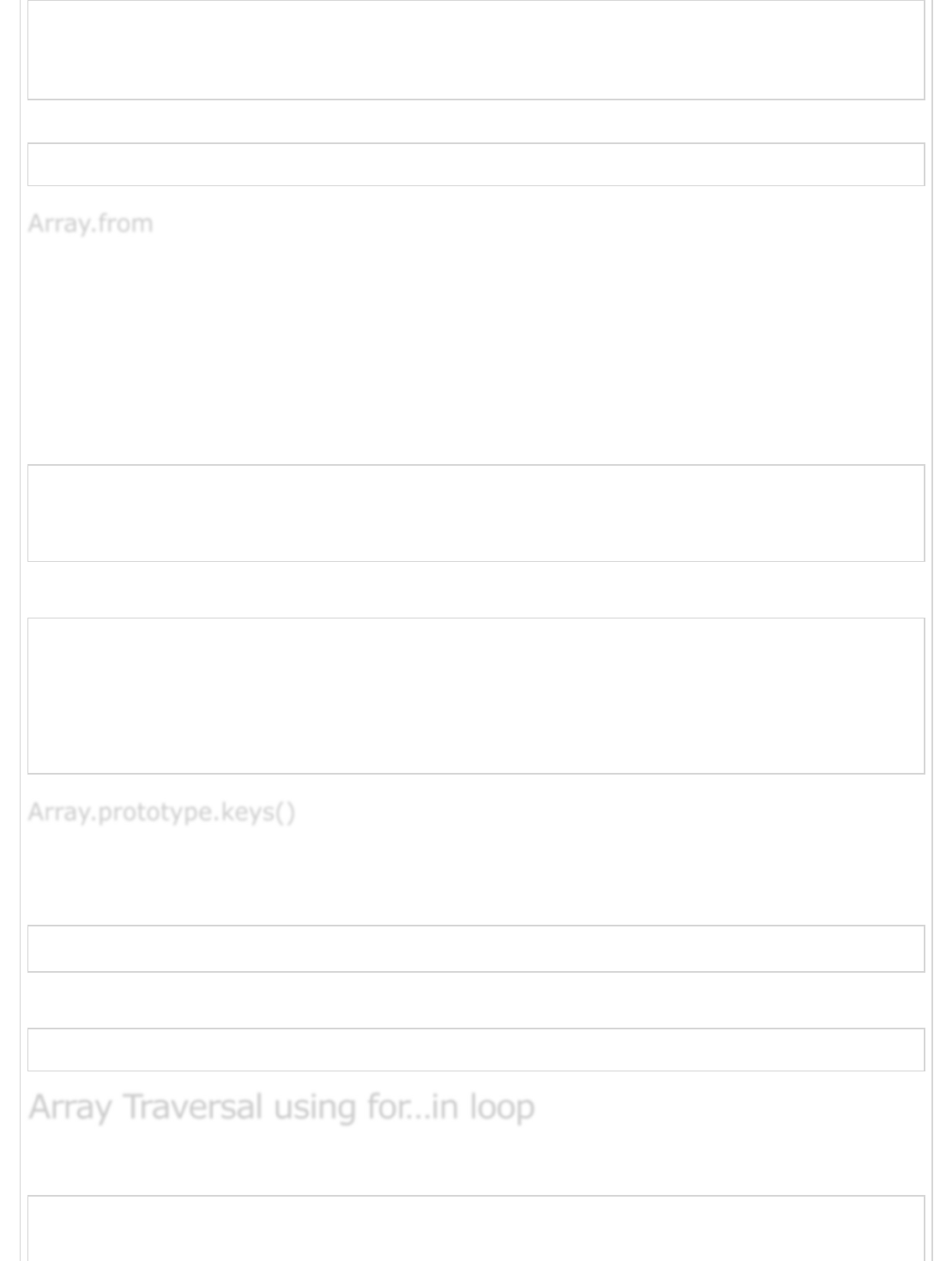Click the tall box directly above Array.prototype.keys()
The height and width of the screenshot is (1261, 952).
pos(476,696)
